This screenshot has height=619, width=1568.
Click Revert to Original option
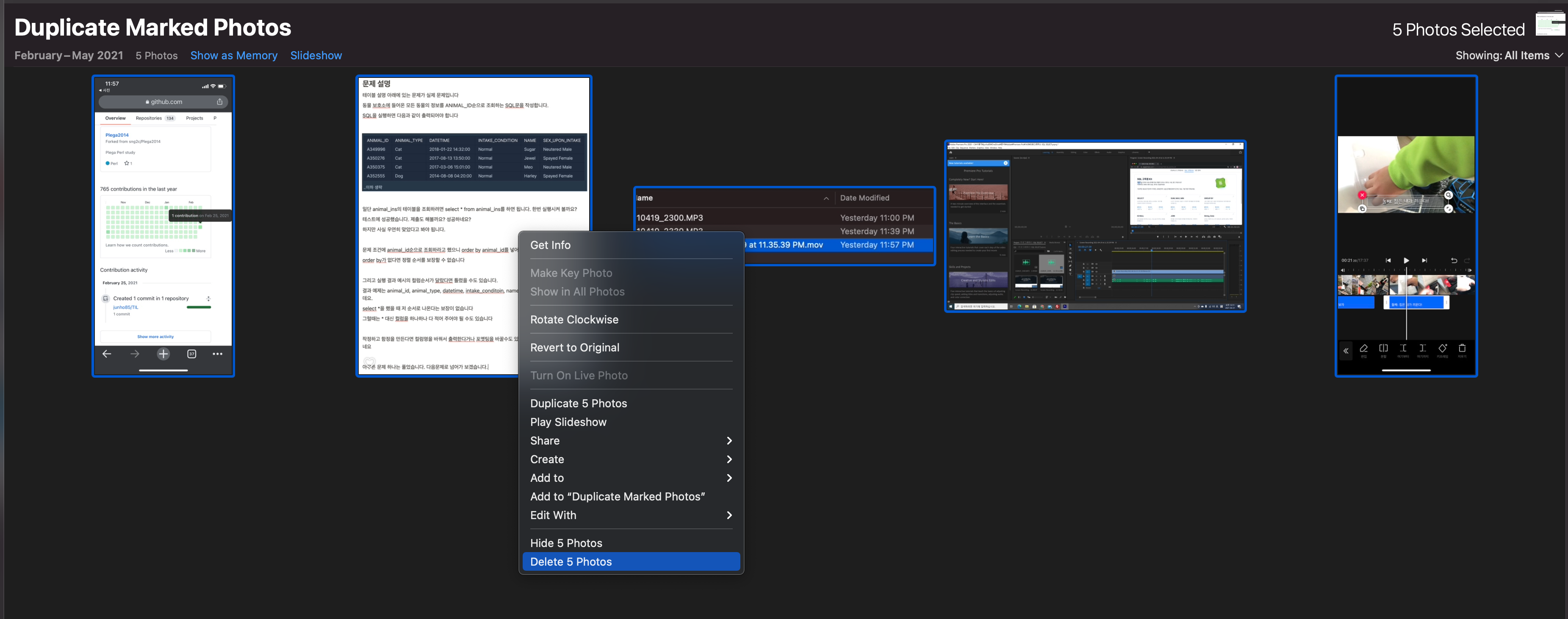click(575, 348)
